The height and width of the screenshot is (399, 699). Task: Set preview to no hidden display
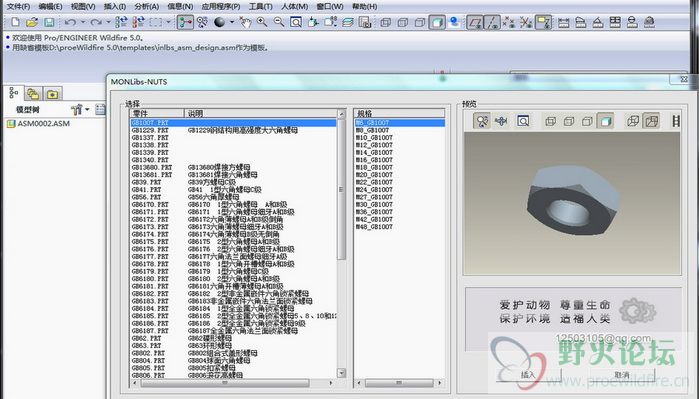click(587, 121)
